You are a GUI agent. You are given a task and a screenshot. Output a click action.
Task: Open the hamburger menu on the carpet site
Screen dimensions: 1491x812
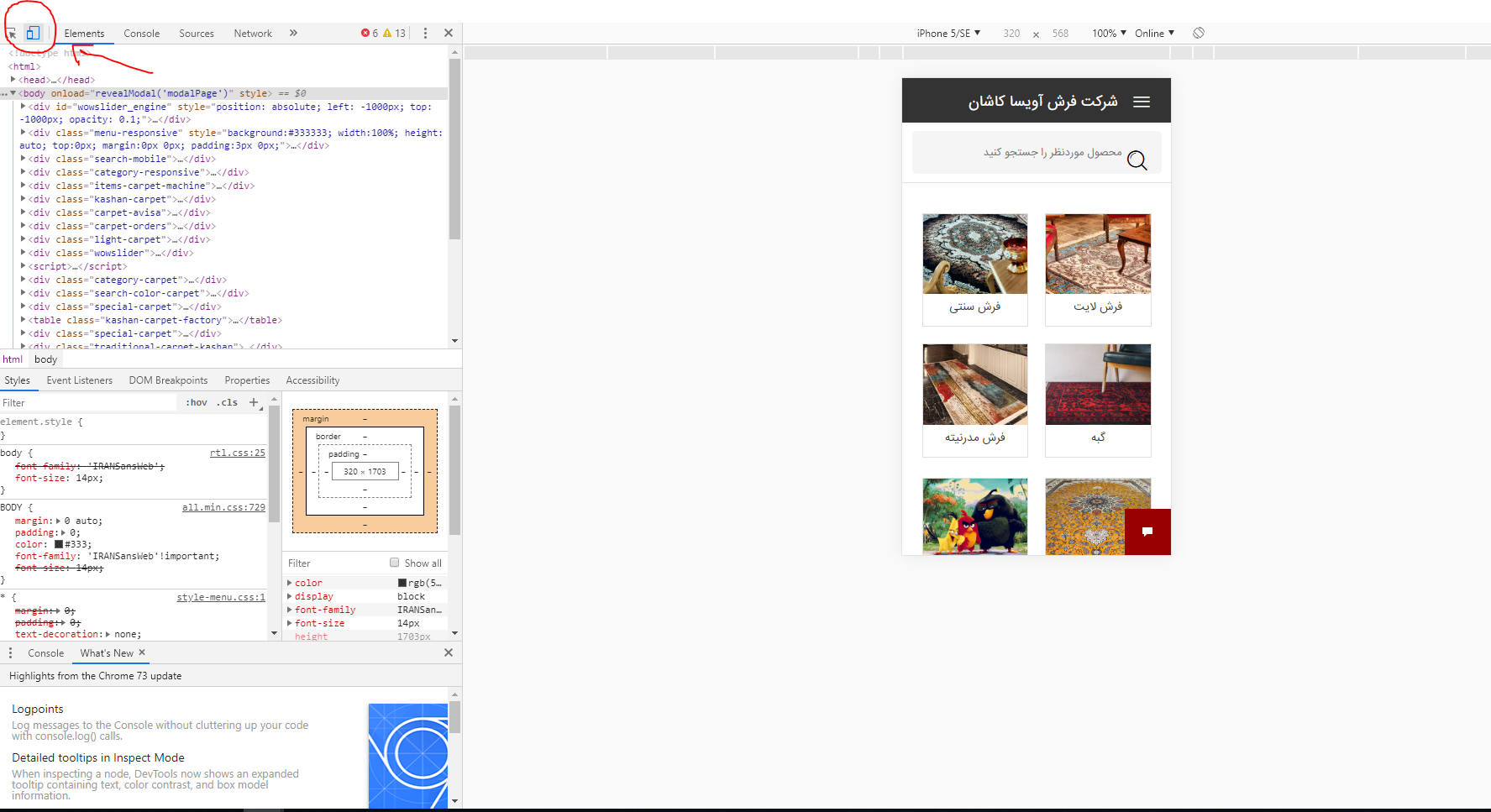[1142, 102]
